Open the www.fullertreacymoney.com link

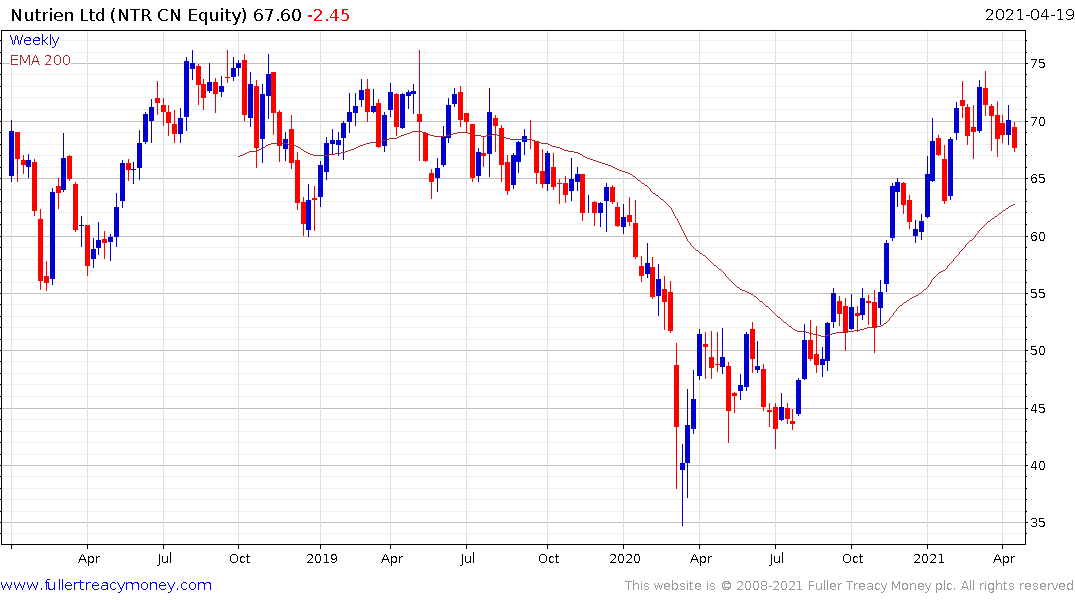point(106,585)
